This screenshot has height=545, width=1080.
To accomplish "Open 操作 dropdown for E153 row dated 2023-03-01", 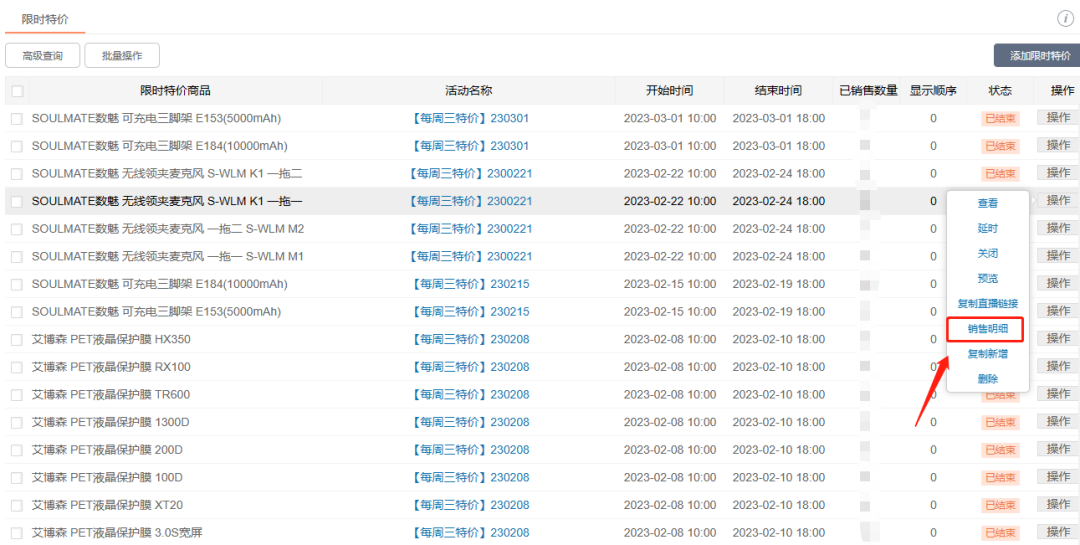I will click(x=1058, y=117).
